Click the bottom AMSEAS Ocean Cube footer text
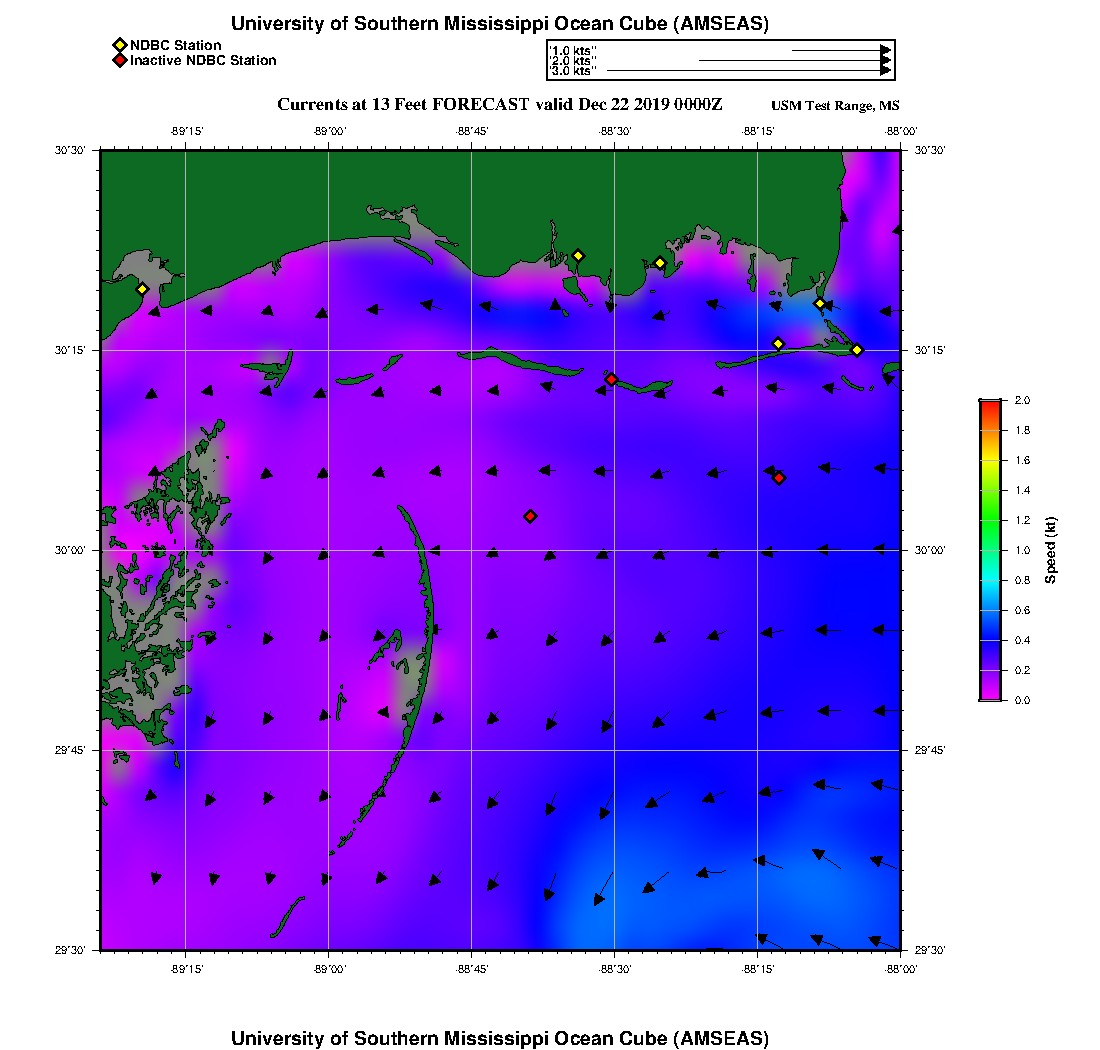 500,1037
